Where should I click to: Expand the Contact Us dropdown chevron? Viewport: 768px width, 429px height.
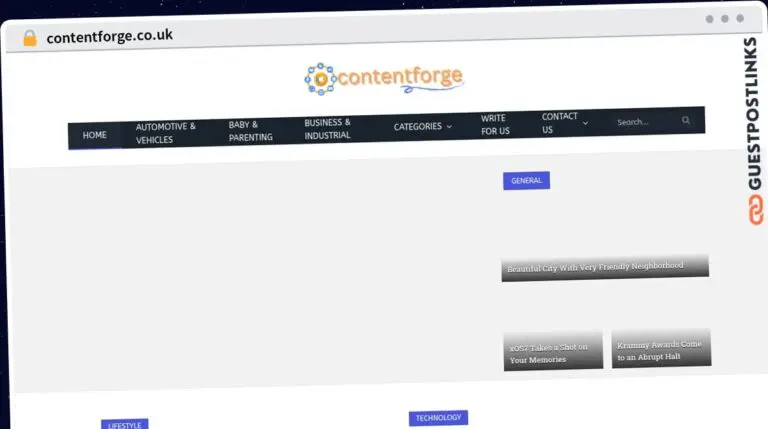585,123
